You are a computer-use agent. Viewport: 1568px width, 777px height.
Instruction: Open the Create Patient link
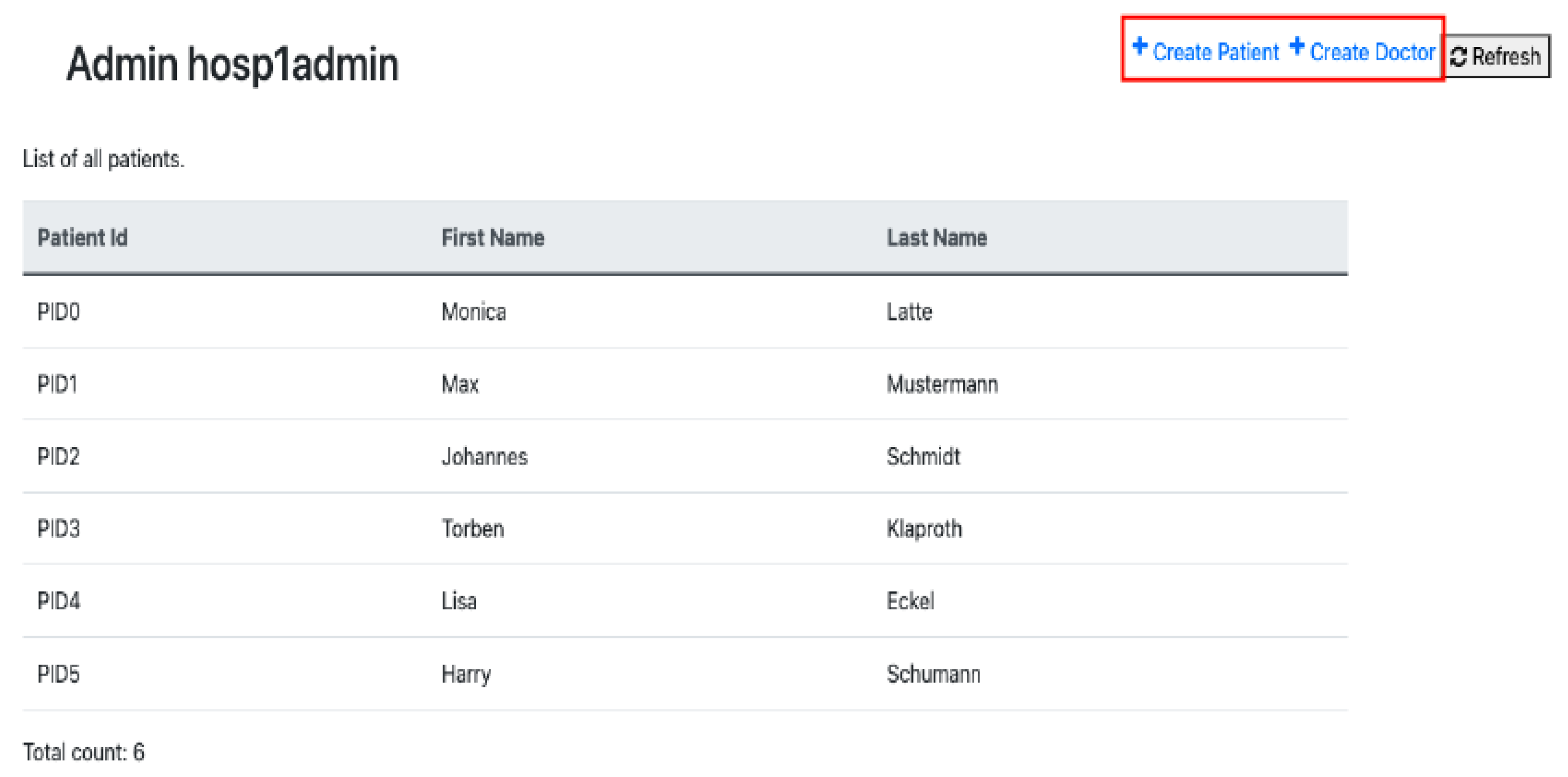pos(1216,52)
